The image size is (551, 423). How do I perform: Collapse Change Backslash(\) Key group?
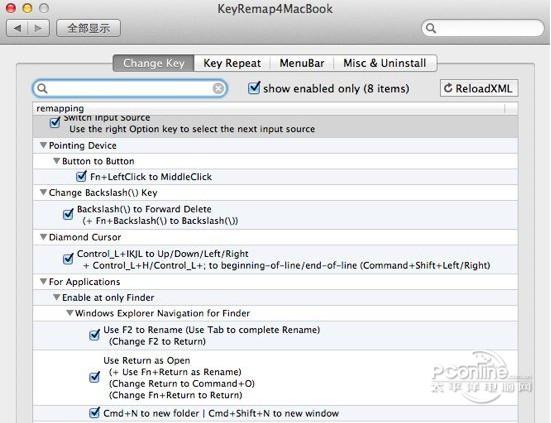coord(43,192)
